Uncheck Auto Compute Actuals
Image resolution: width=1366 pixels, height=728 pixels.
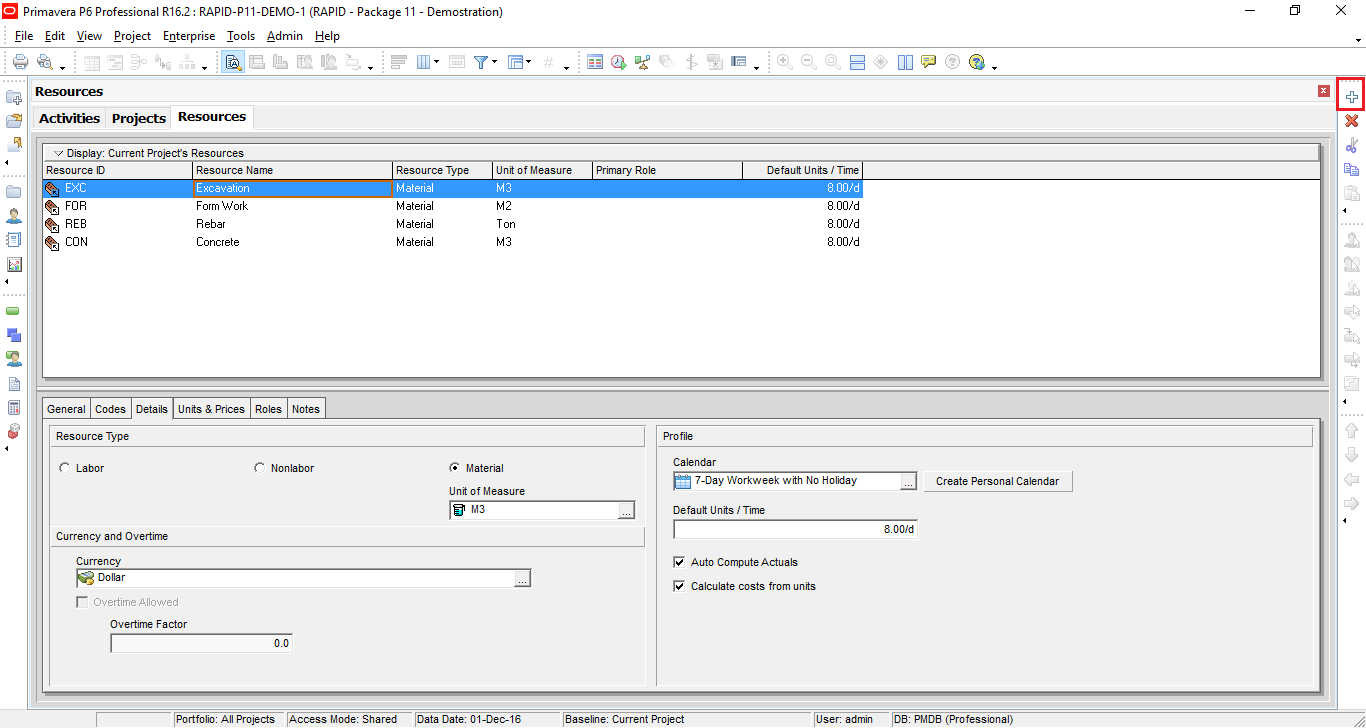coord(679,562)
